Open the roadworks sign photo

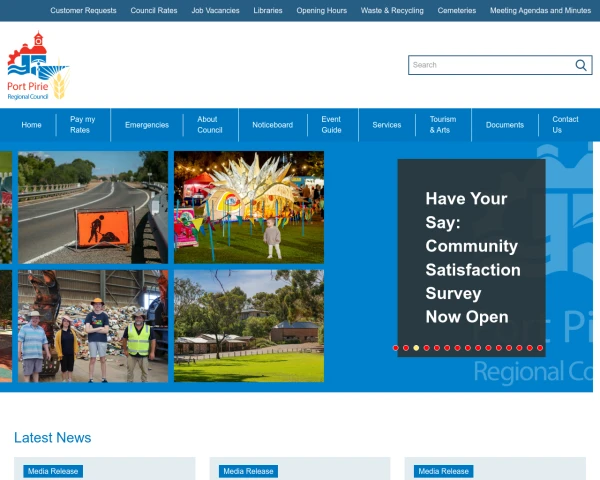(x=93, y=207)
